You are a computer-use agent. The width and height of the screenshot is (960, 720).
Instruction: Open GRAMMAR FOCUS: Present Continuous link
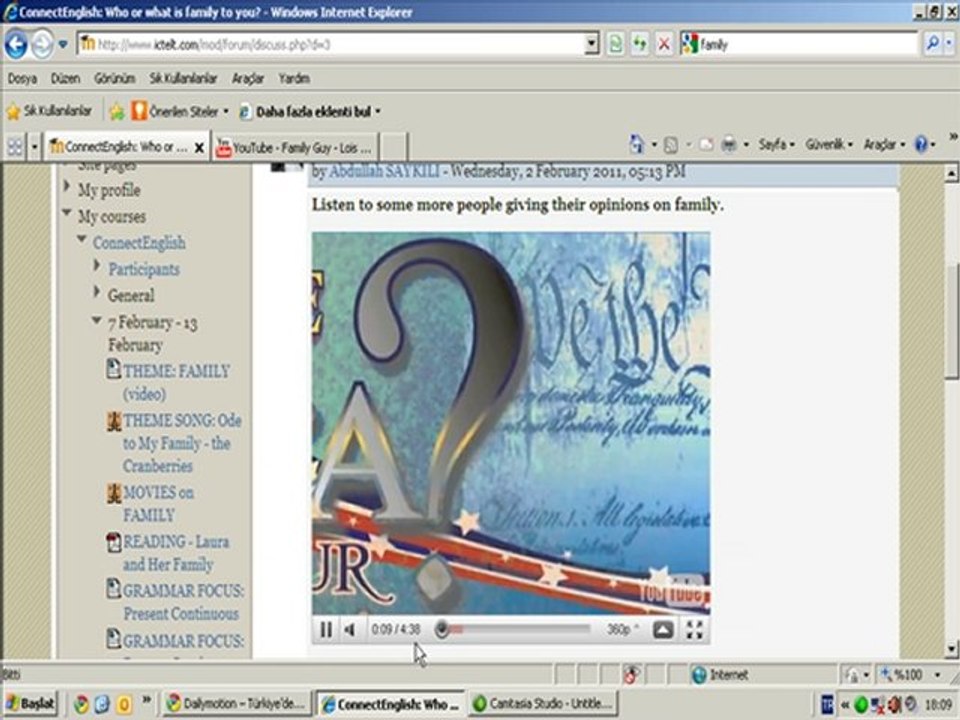pyautogui.click(x=182, y=602)
